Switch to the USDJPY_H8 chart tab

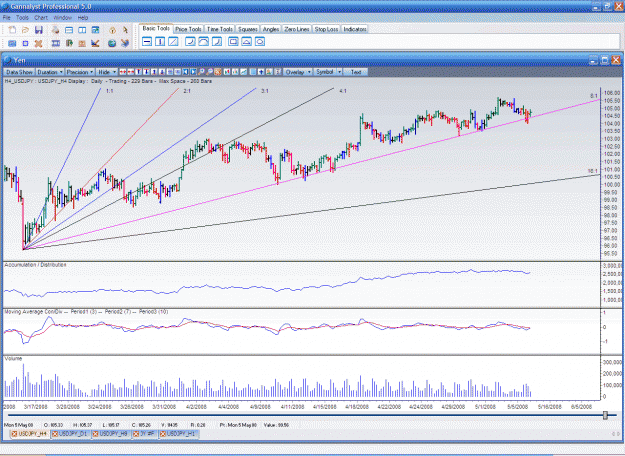click(x=111, y=434)
